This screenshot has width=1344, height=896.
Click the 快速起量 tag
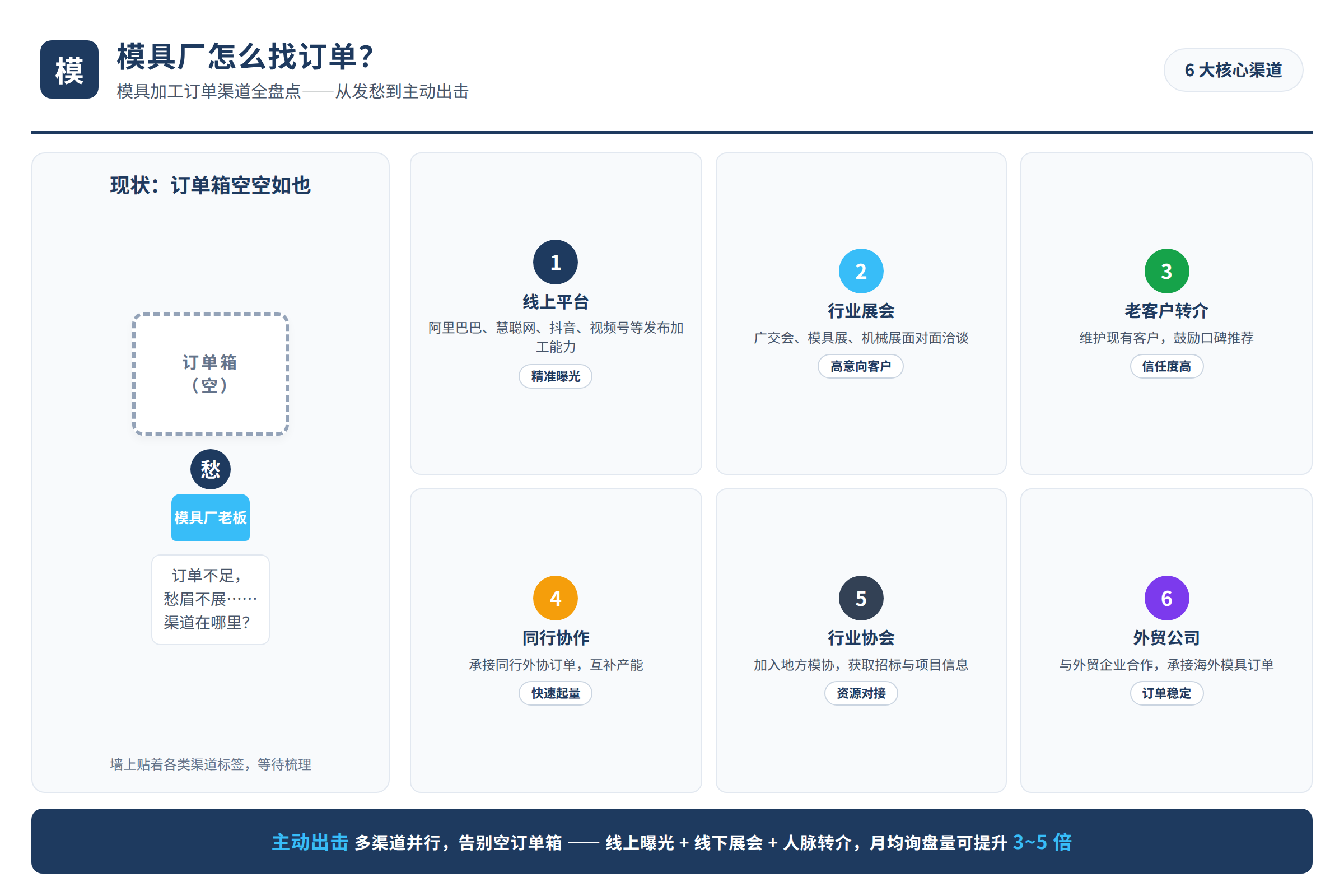556,693
